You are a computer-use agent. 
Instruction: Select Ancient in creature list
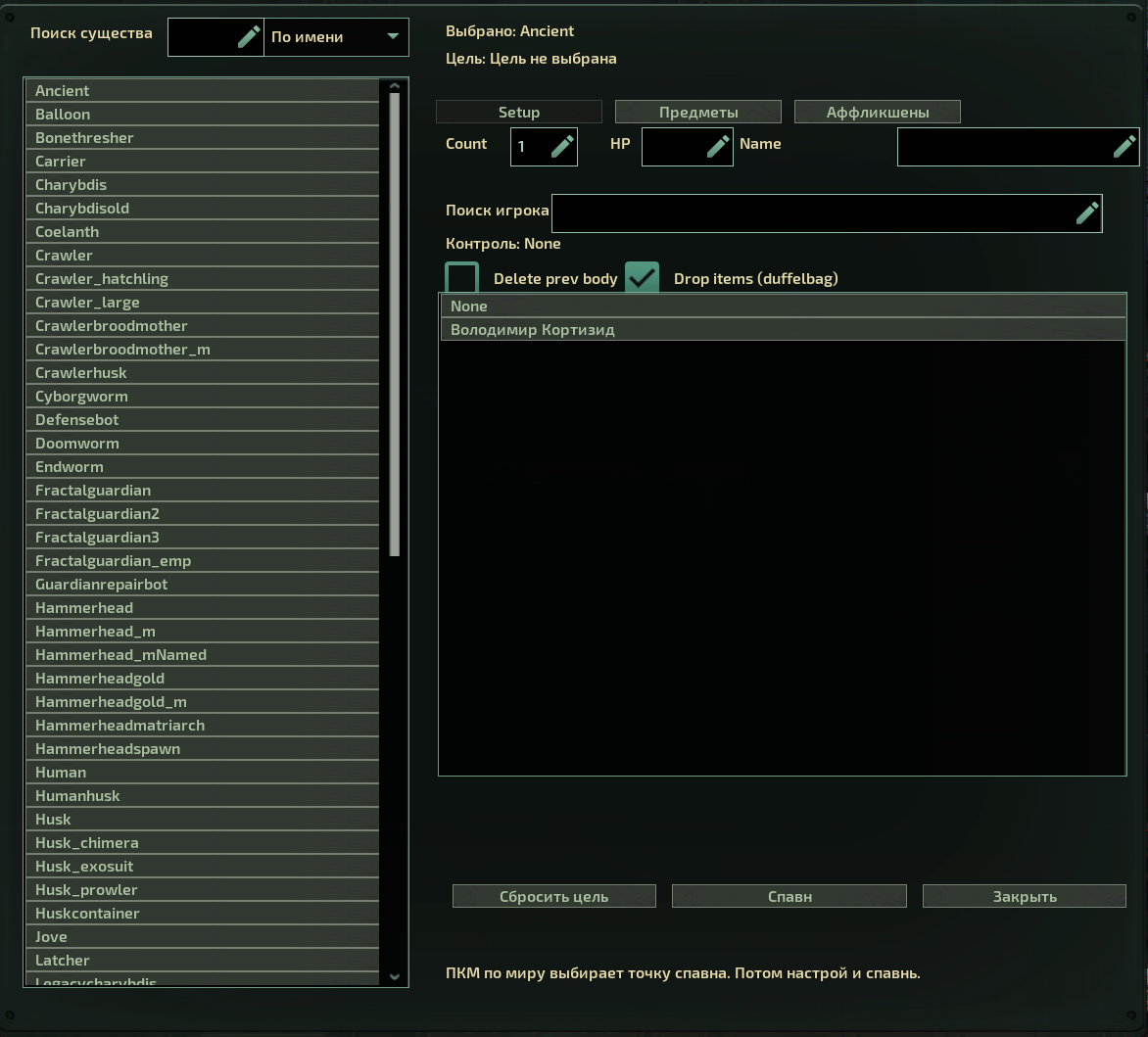click(203, 91)
